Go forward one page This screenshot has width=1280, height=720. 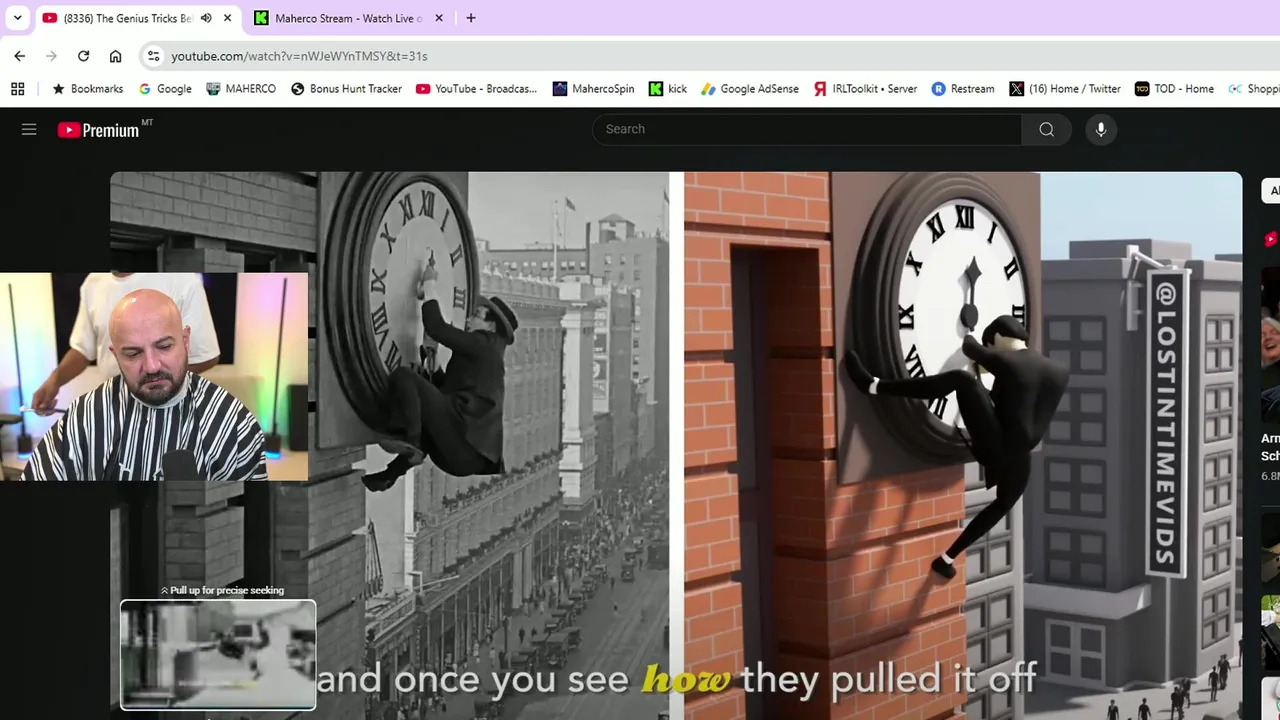tap(52, 56)
